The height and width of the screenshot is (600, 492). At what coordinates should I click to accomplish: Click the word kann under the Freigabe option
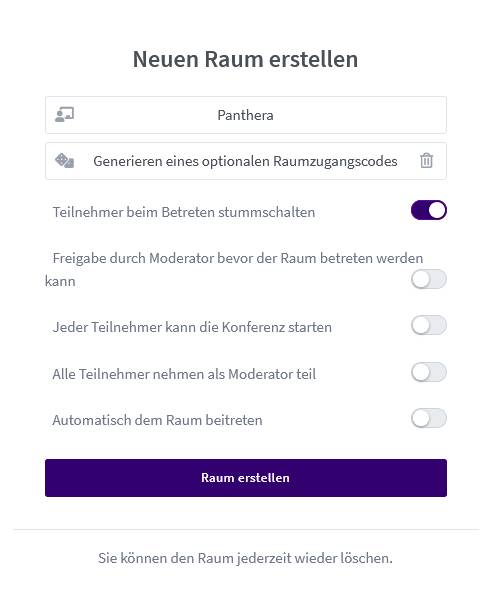pos(60,282)
